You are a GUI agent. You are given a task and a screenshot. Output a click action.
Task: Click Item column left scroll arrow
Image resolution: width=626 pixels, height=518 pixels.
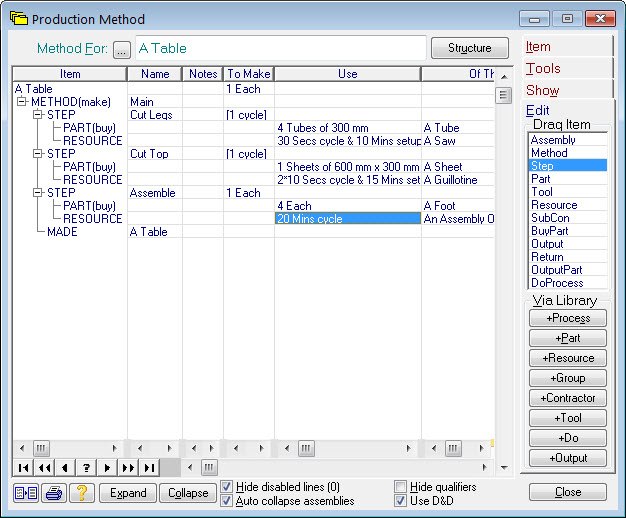coord(22,448)
